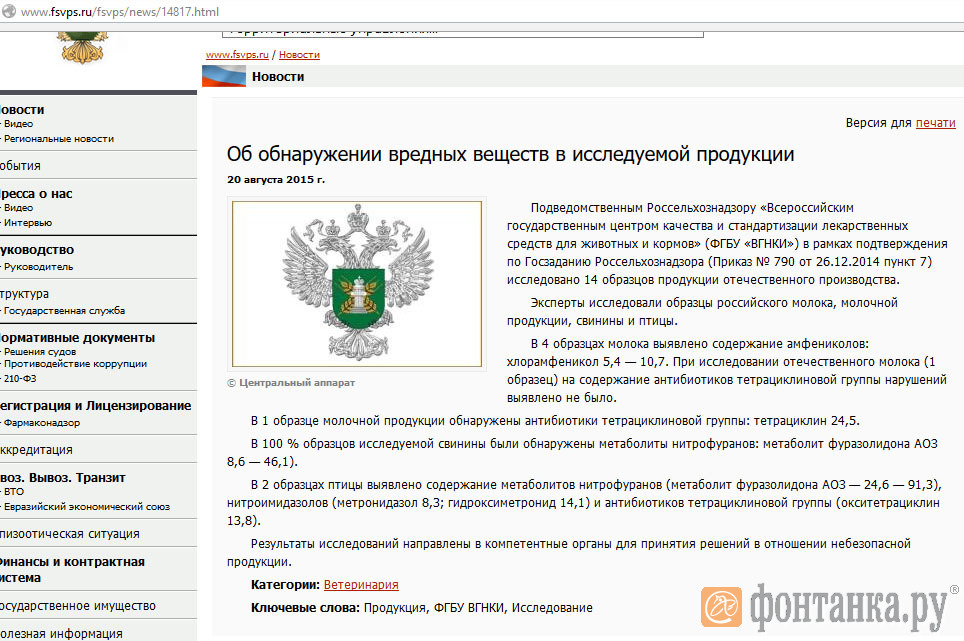
Task: Click the Ключевые слова label
Action: point(306,608)
